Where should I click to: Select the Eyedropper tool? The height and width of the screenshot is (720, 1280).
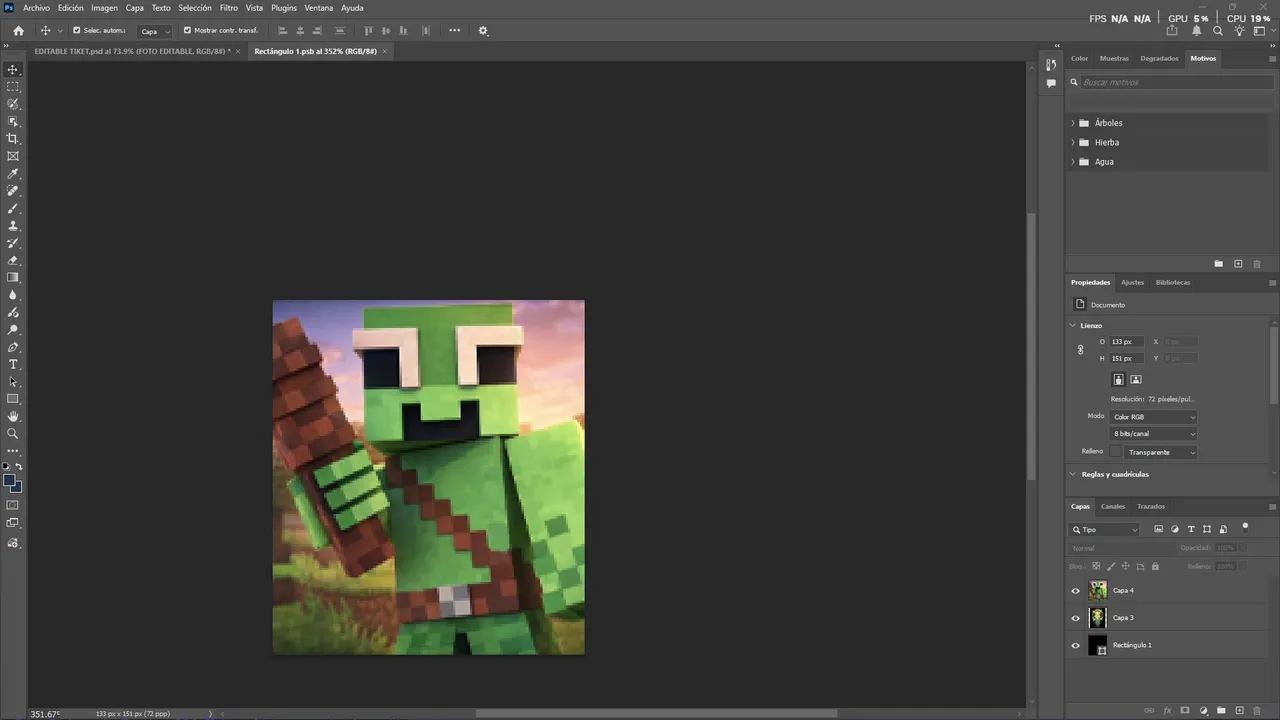(13, 174)
